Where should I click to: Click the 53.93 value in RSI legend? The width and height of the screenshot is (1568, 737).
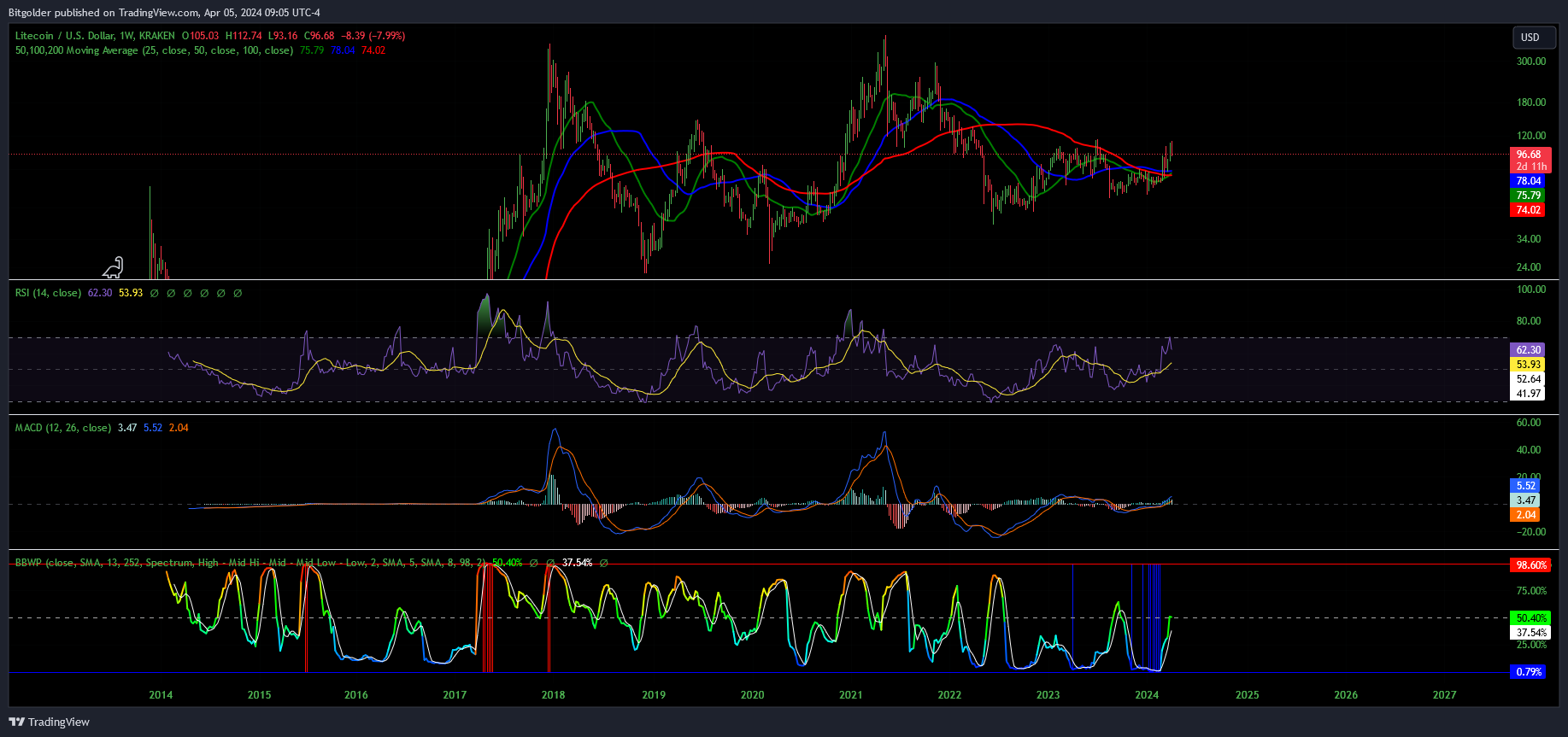(x=131, y=293)
